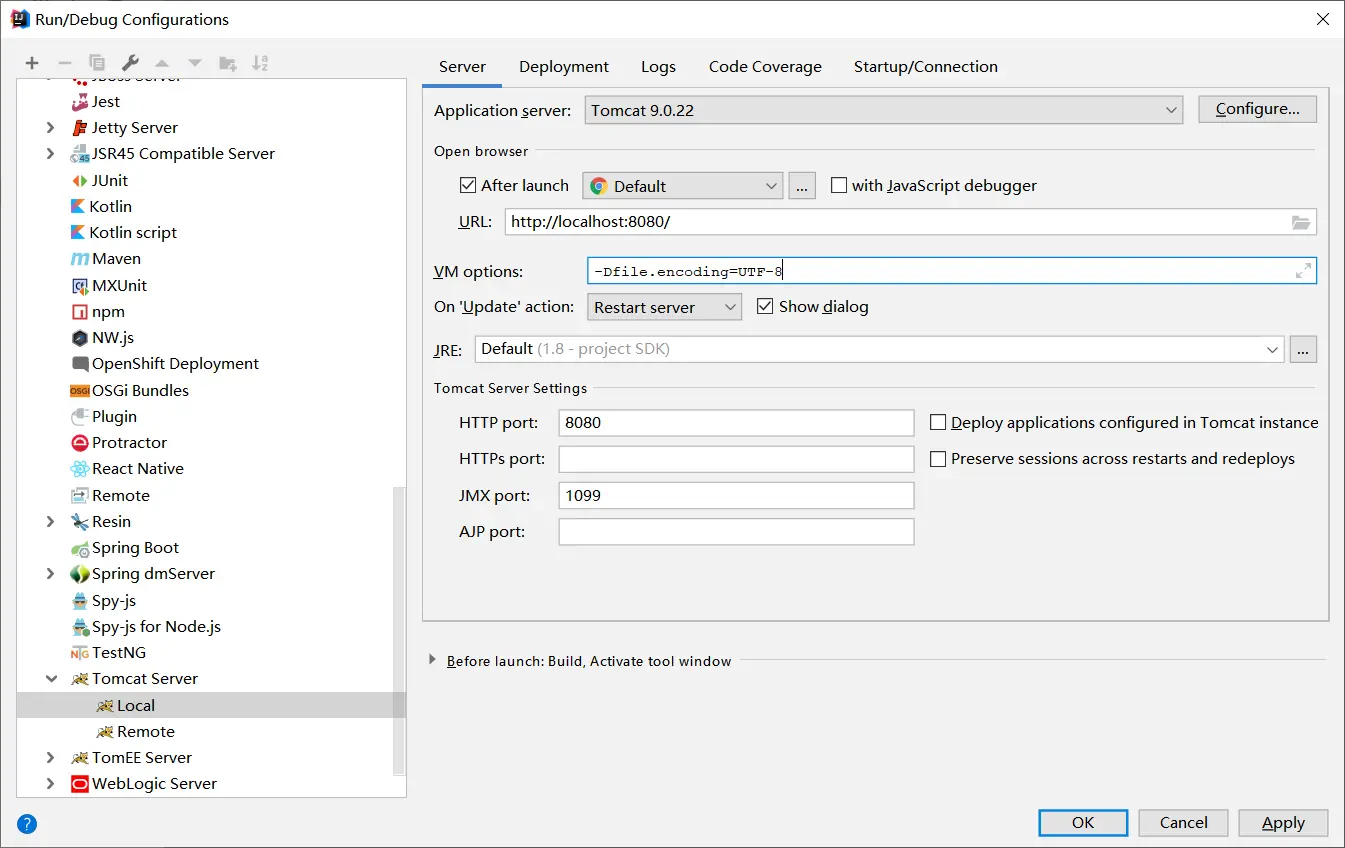
Task: Expand the TomEE Server tree node
Action: click(51, 757)
